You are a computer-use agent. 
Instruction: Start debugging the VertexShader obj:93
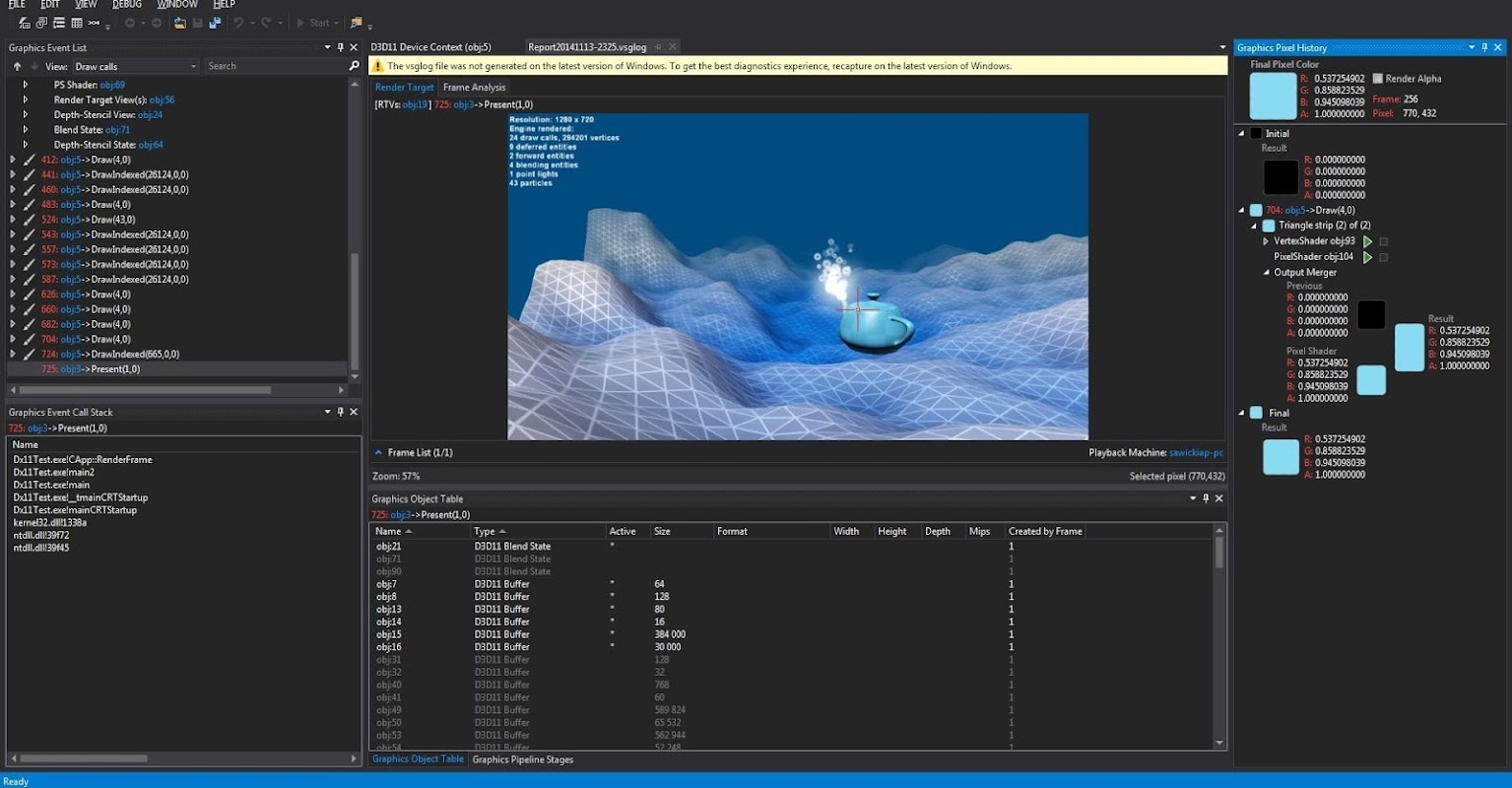coord(1367,241)
